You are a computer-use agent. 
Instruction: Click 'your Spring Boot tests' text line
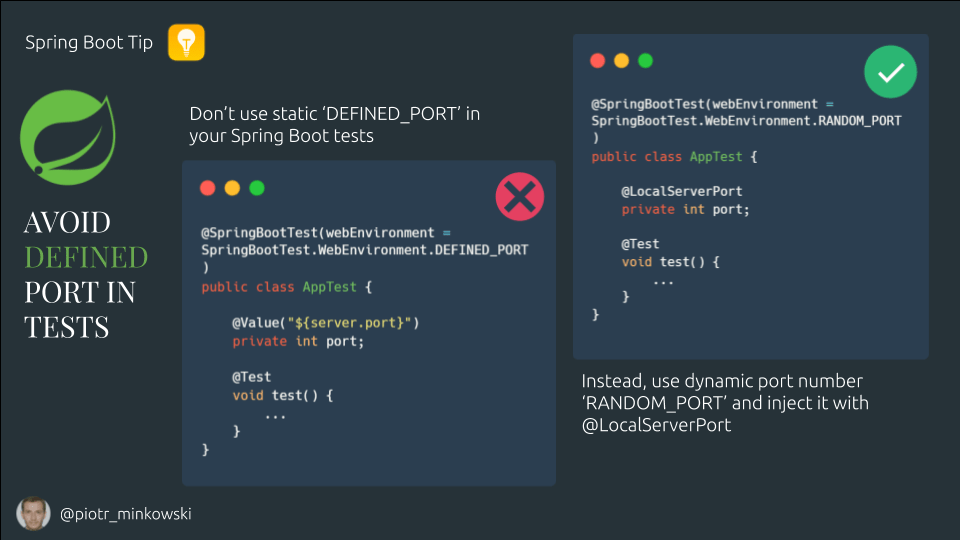[282, 136]
